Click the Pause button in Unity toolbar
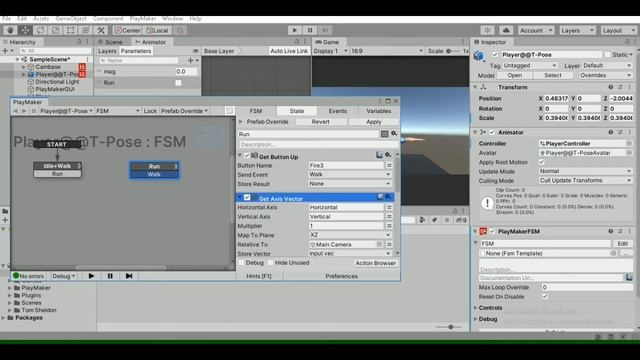640x360 pixels. point(310,30)
